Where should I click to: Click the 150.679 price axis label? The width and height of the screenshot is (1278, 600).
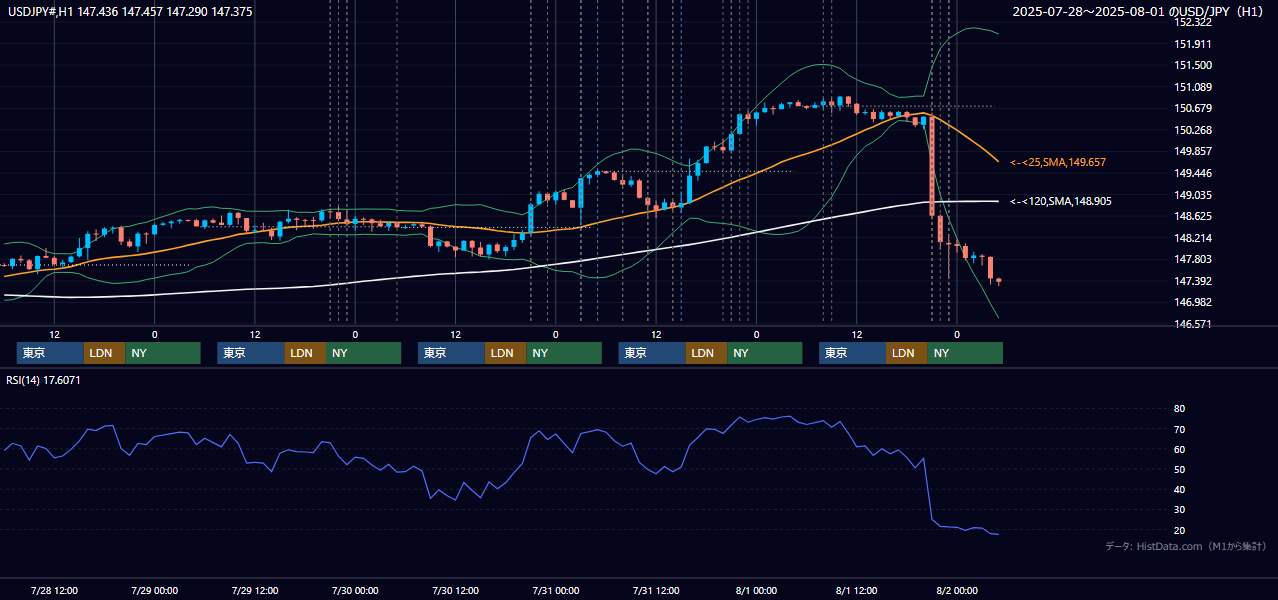(x=1194, y=108)
